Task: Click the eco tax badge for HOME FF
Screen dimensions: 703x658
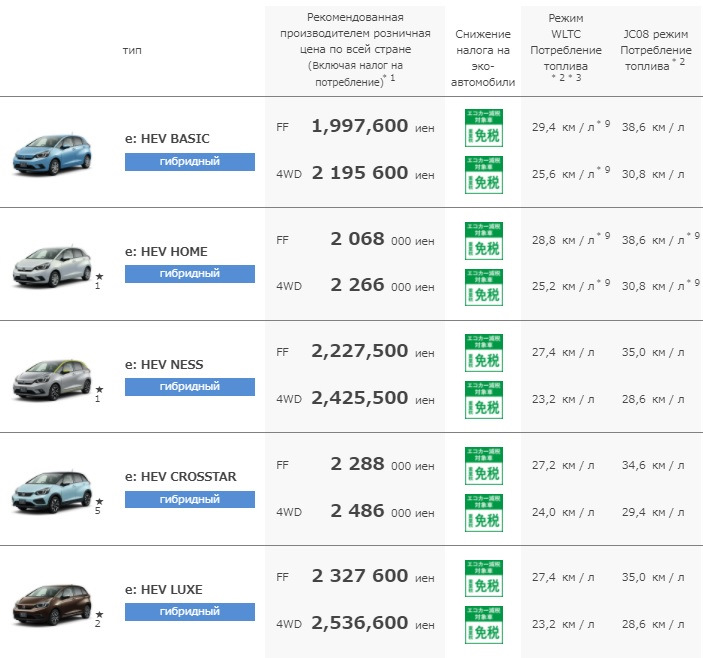Action: click(486, 240)
